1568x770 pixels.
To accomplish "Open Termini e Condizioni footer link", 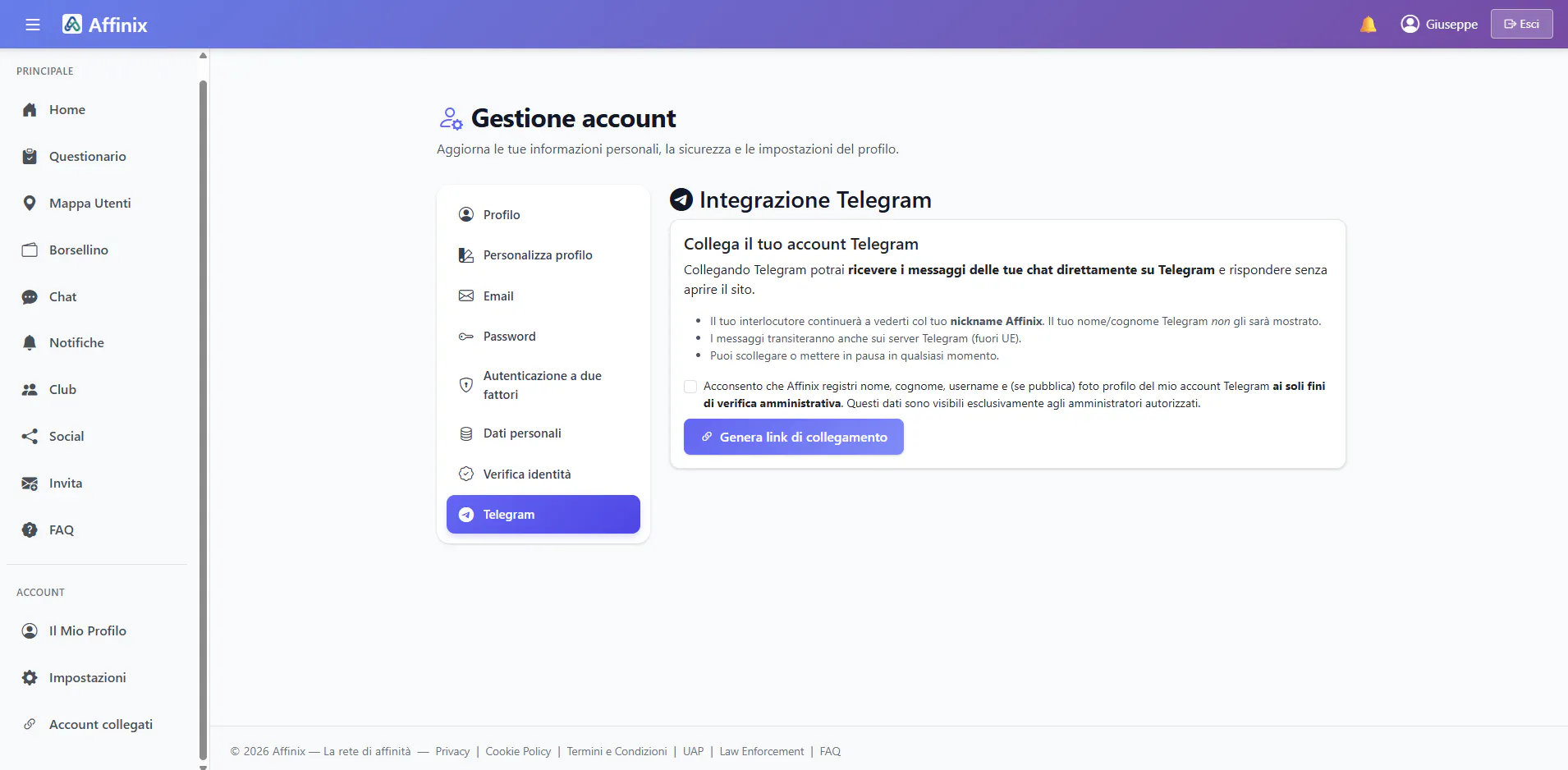I will tap(617, 751).
